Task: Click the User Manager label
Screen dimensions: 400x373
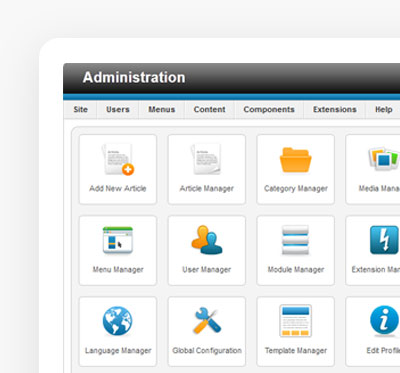Action: tap(207, 270)
